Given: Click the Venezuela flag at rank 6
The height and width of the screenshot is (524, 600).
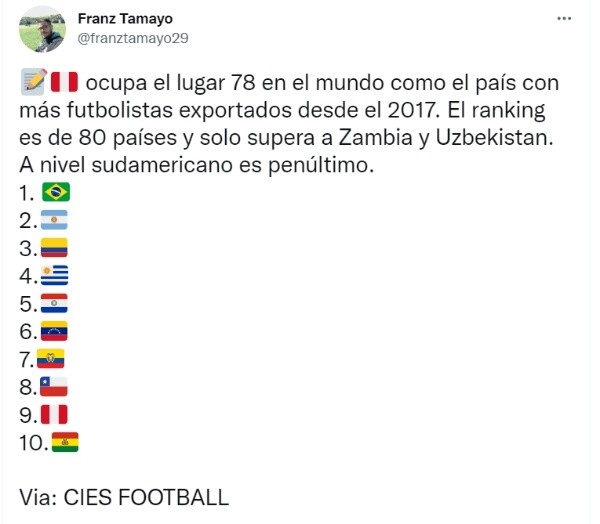Looking at the screenshot, I should tap(52, 332).
